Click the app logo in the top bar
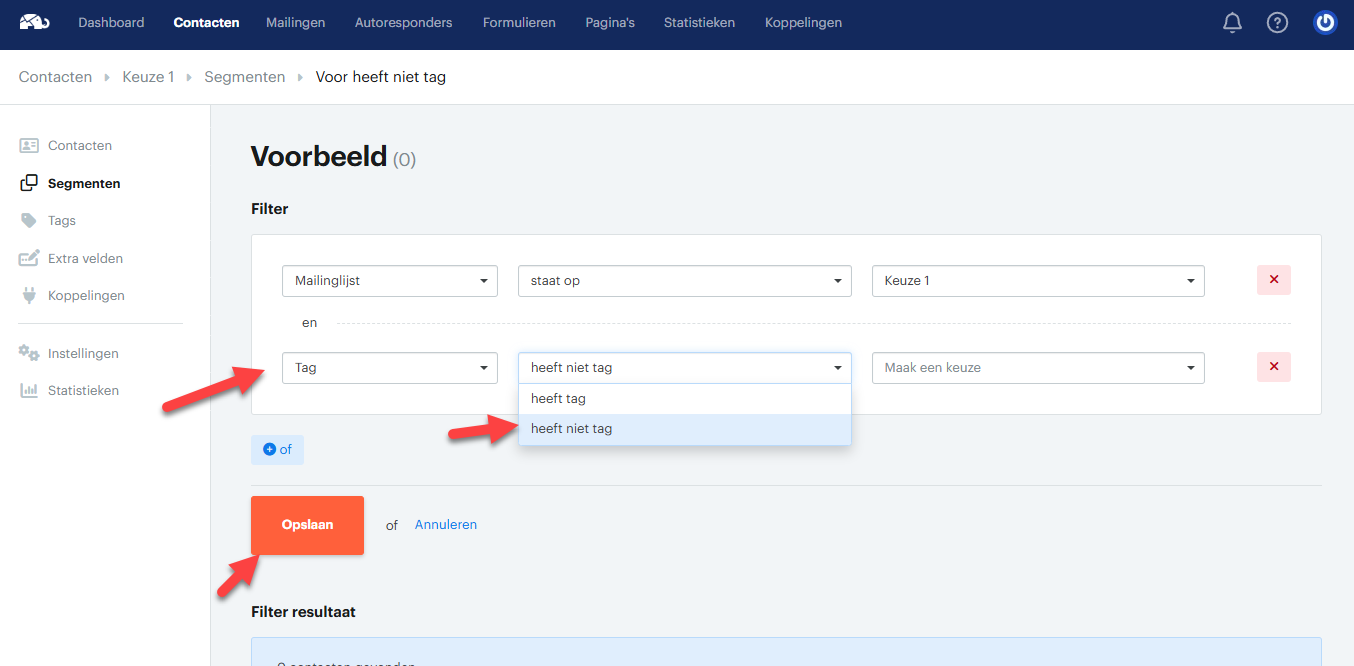This screenshot has width=1354, height=666. pos(34,22)
